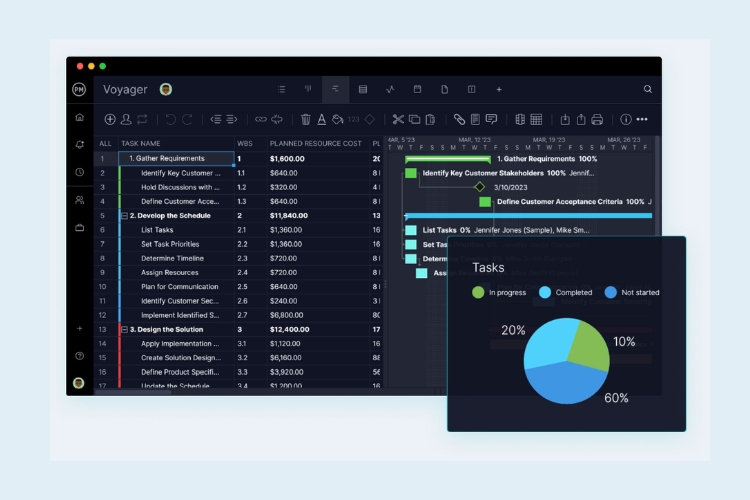Viewport: 750px width, 500px height.
Task: Click the Attach File paperclip icon
Action: pos(460,119)
